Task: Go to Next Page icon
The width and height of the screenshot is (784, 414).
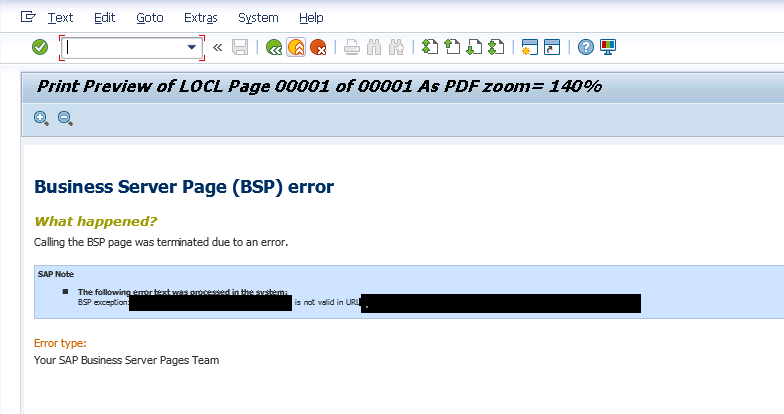Action: (474, 47)
